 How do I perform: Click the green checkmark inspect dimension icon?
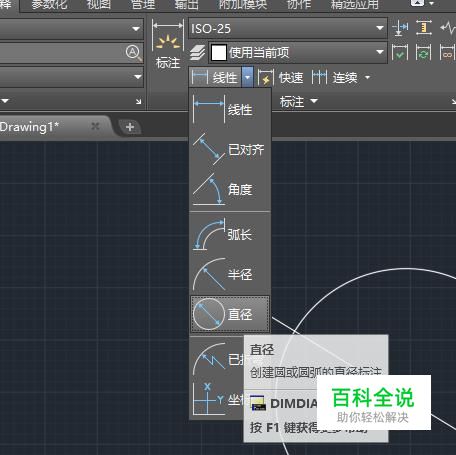[x=400, y=52]
